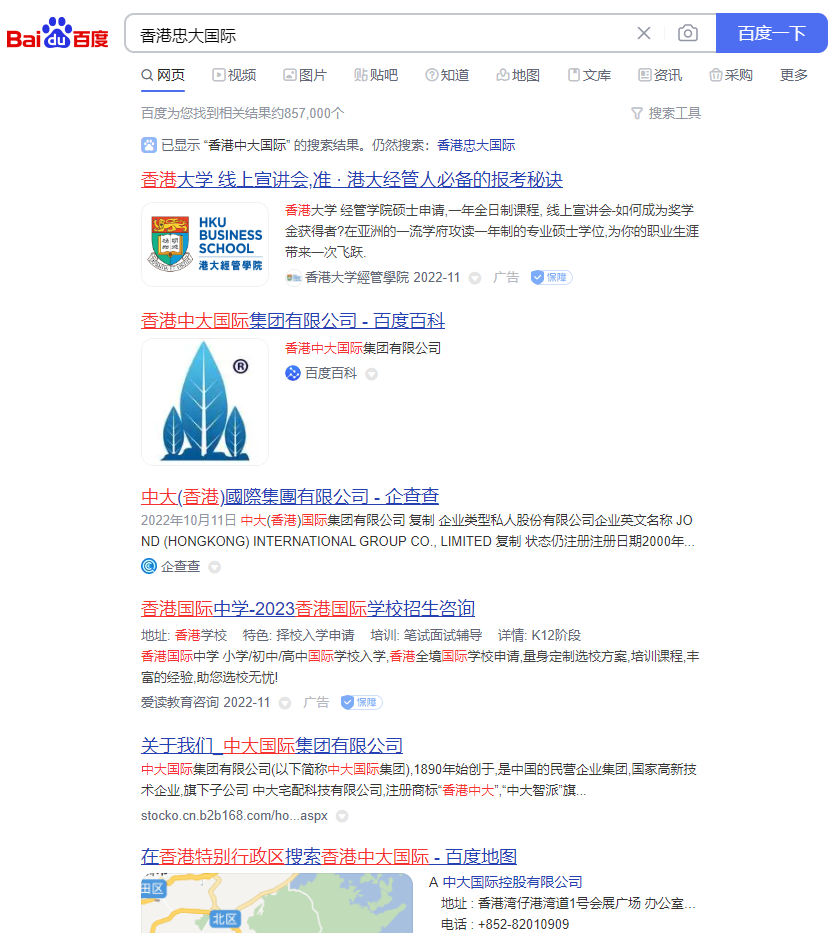
Task: Switch to the 视频 tab
Action: coord(234,75)
